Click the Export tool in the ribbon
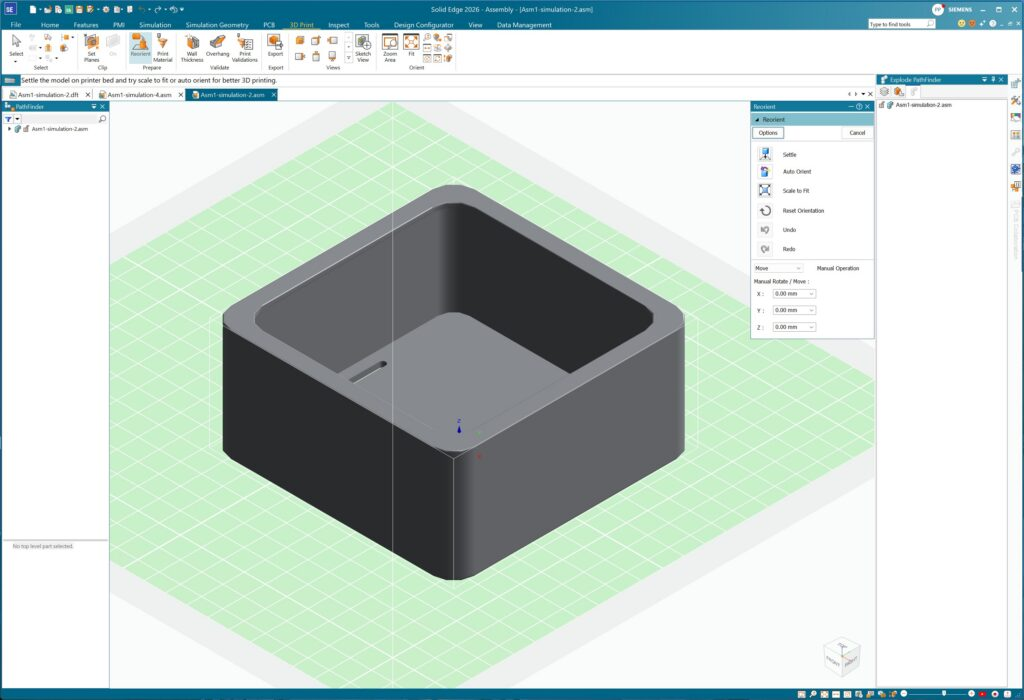The width and height of the screenshot is (1024, 700). click(275, 47)
